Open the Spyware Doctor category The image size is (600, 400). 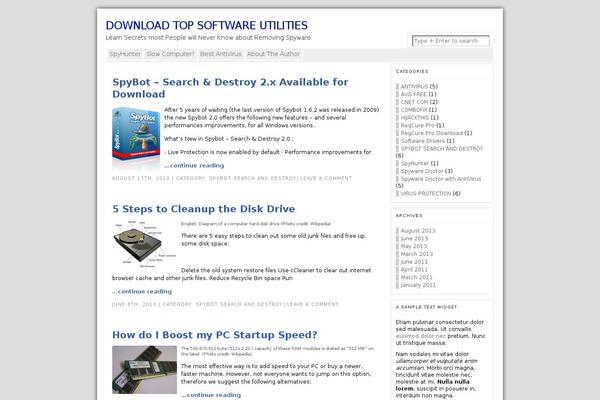[422, 171]
